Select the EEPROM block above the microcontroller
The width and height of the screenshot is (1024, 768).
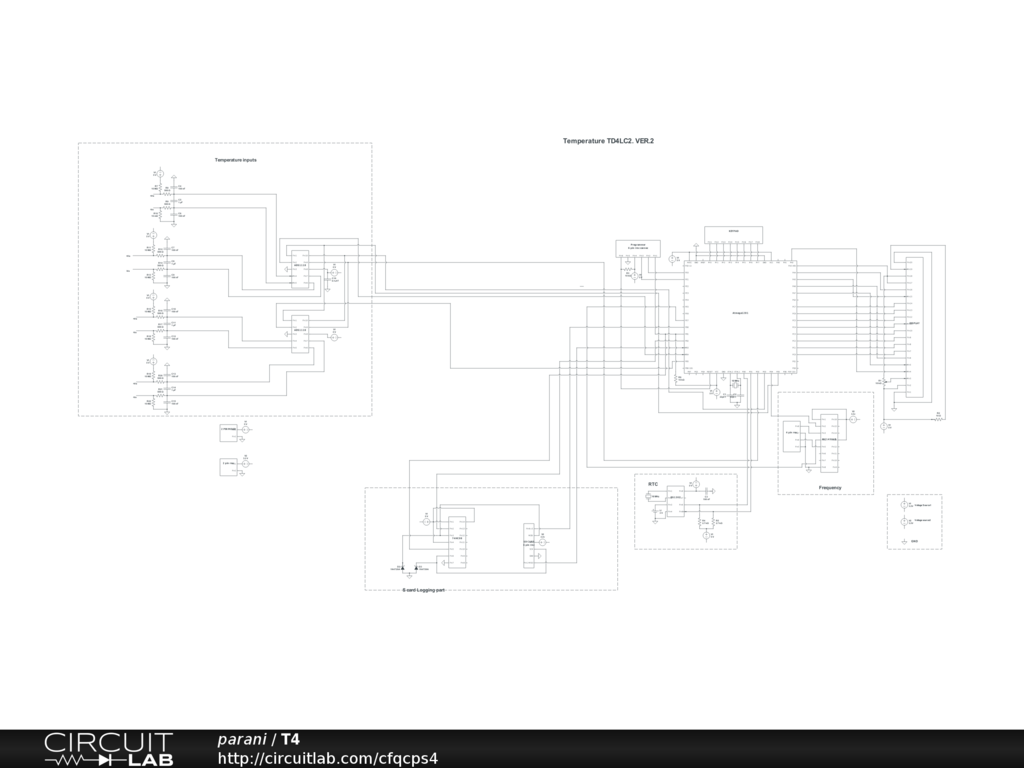point(733,233)
